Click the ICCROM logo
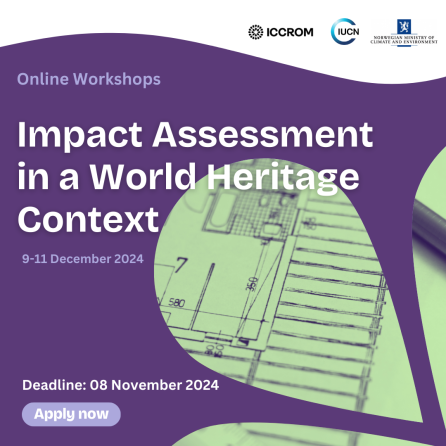The width and height of the screenshot is (446, 446). coord(281,32)
